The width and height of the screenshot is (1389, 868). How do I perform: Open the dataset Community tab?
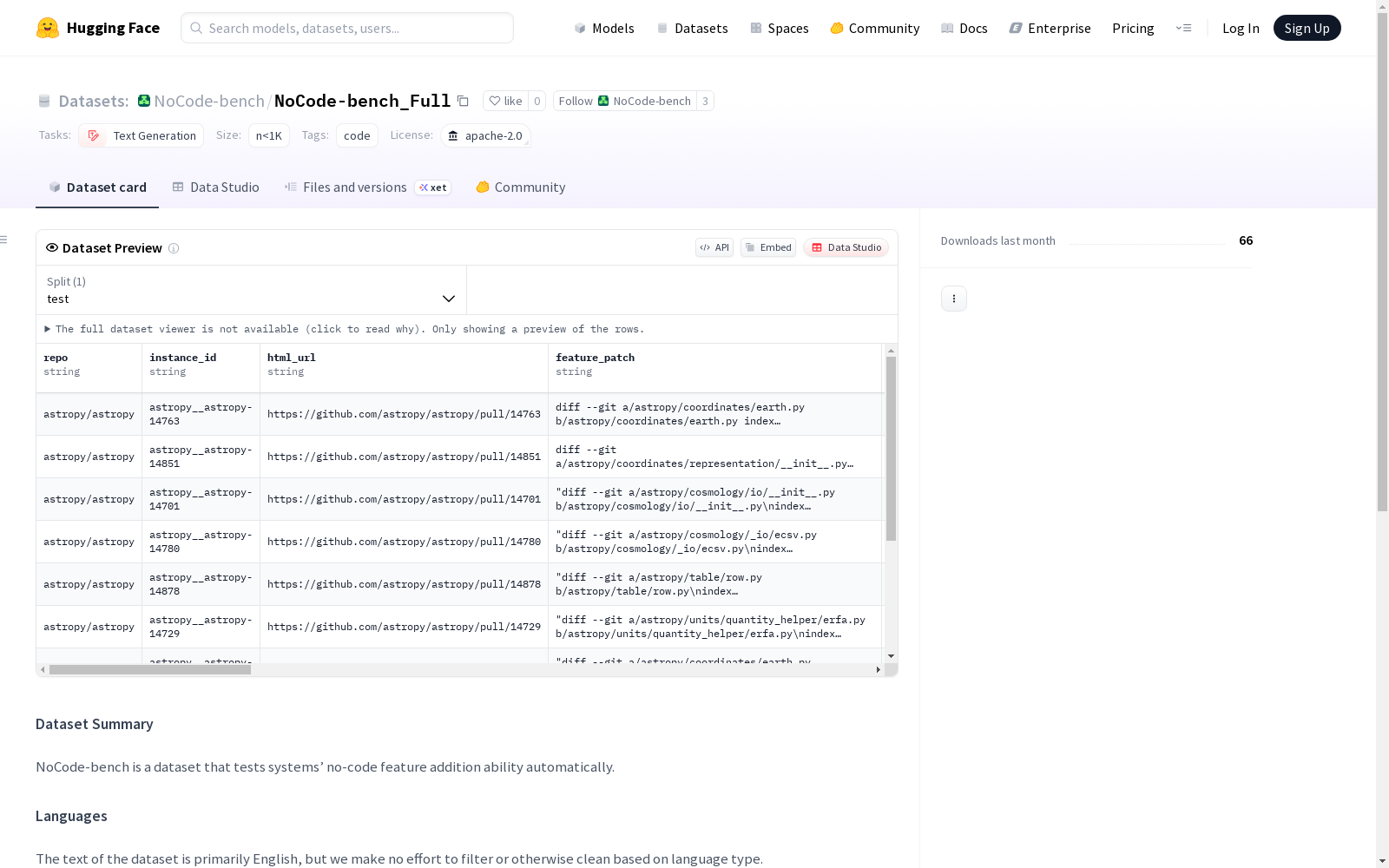coord(521,187)
